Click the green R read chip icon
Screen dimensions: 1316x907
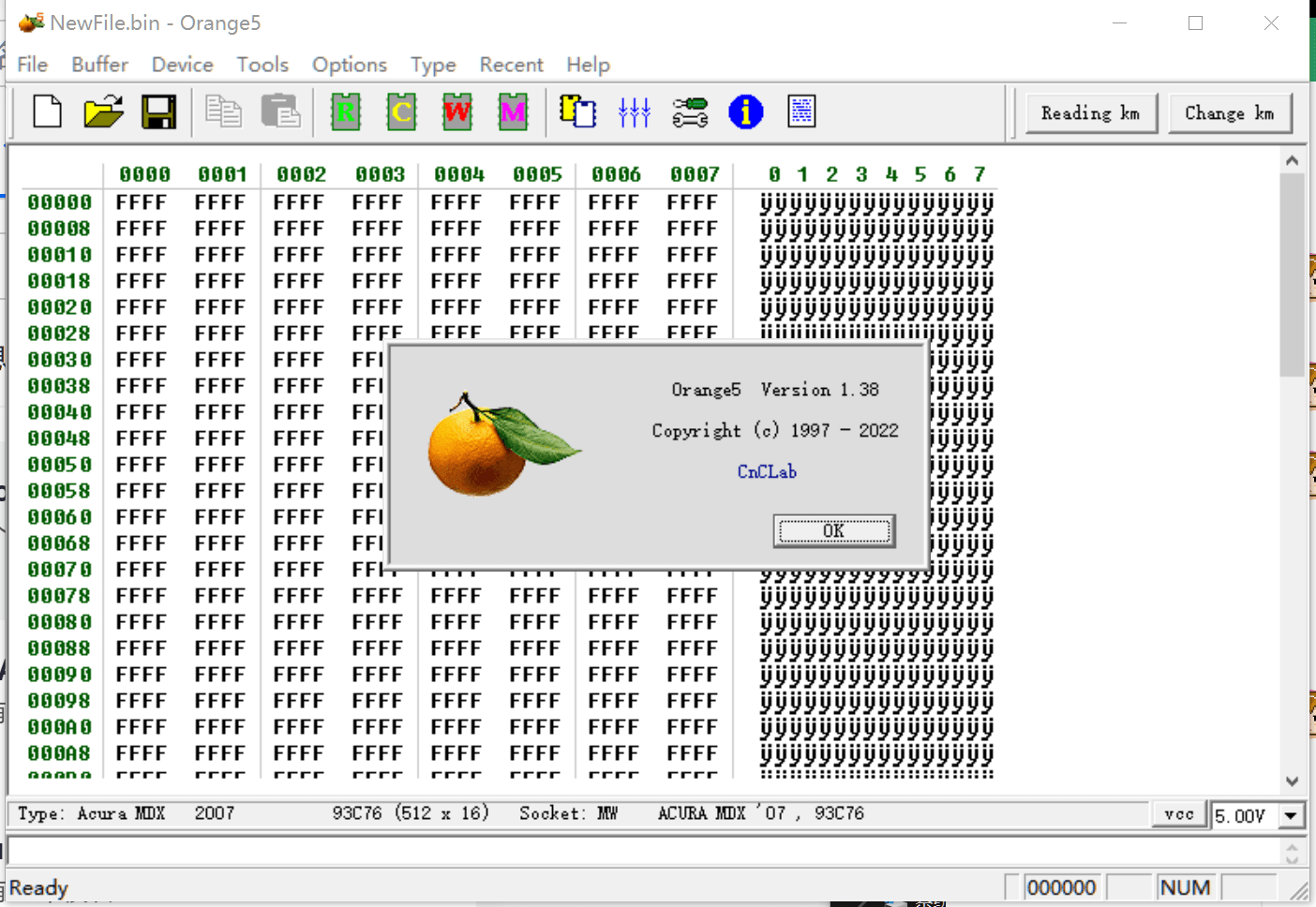(346, 112)
